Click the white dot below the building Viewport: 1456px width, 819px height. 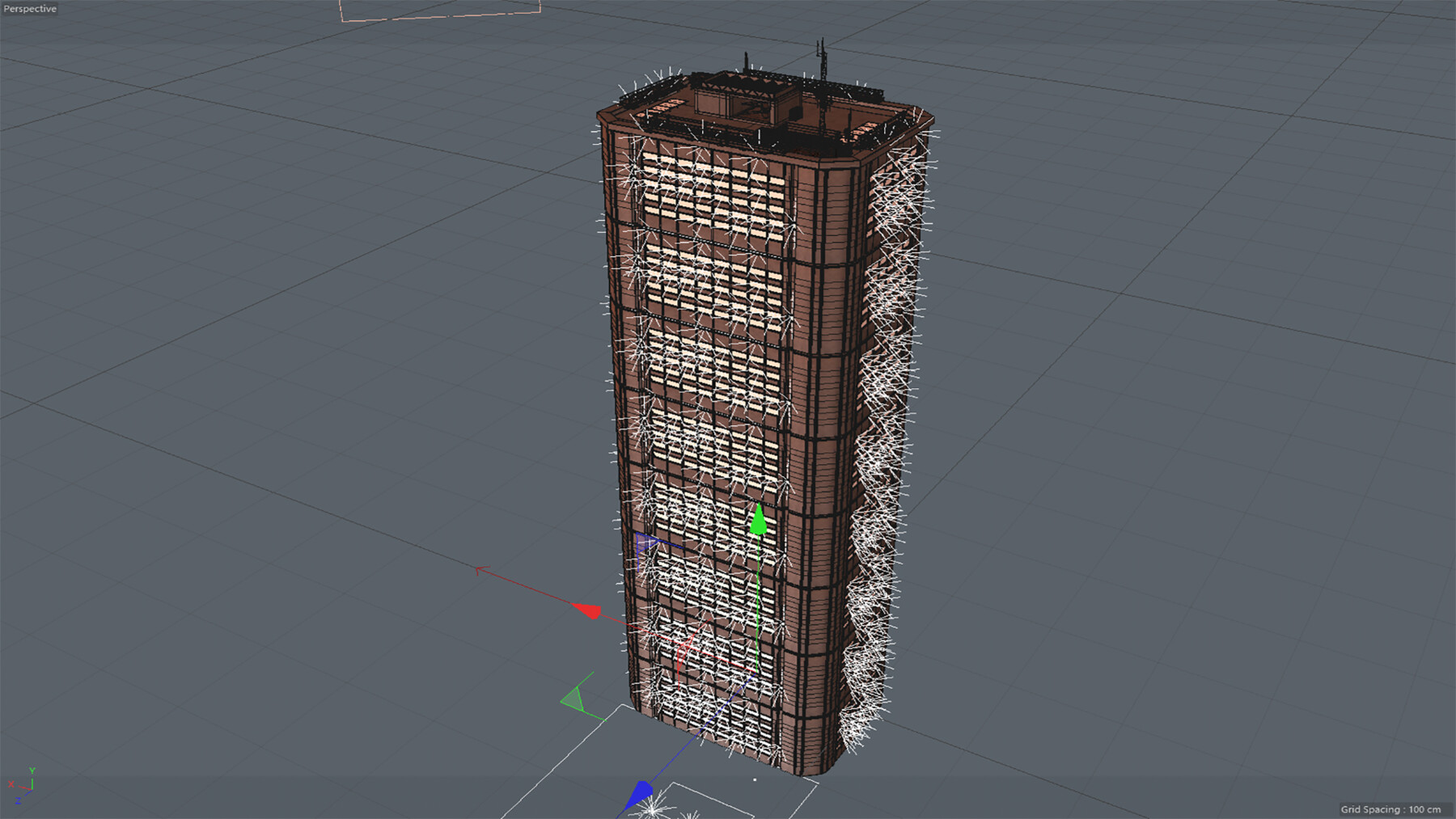click(756, 778)
